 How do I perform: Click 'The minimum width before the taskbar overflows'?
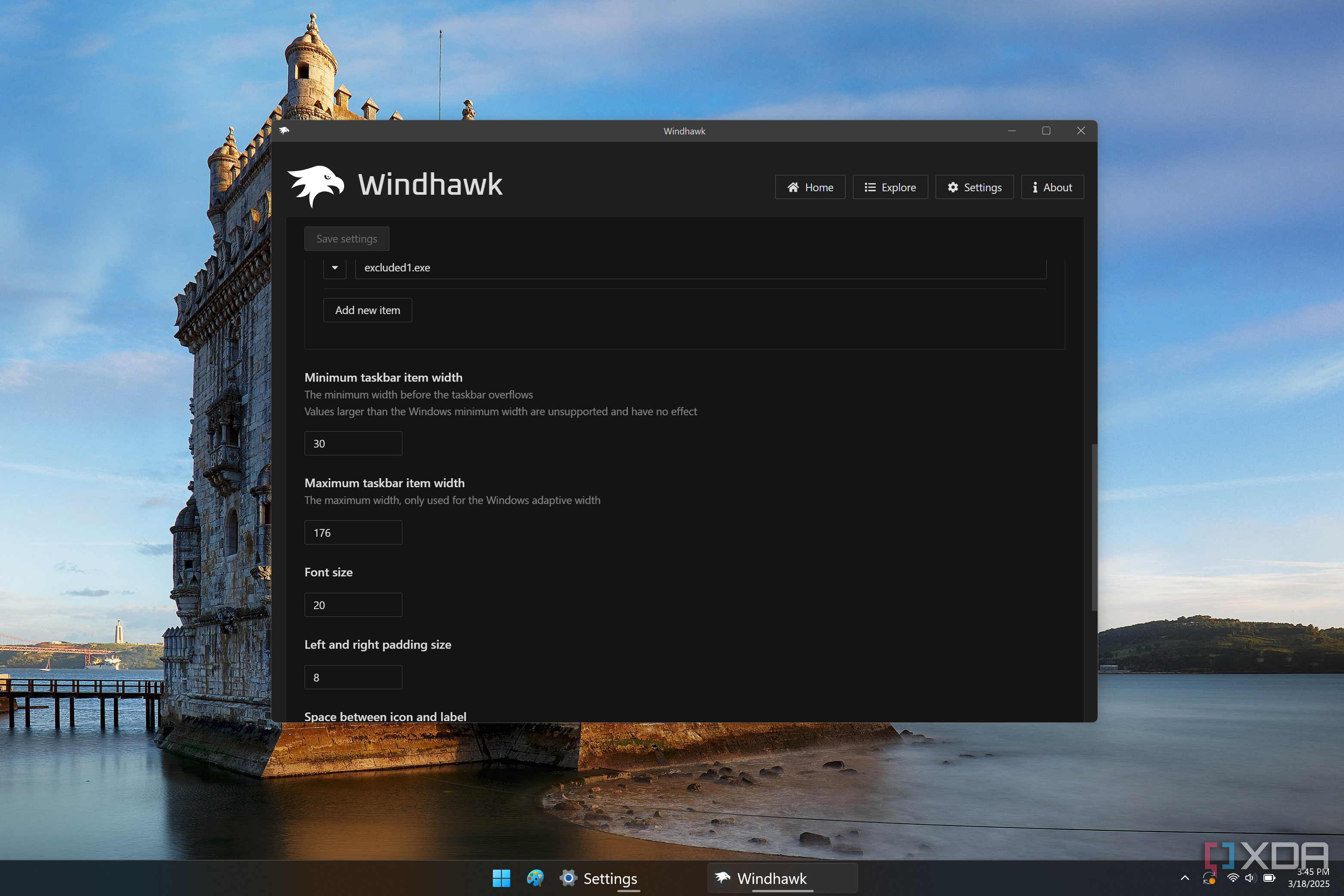click(418, 394)
